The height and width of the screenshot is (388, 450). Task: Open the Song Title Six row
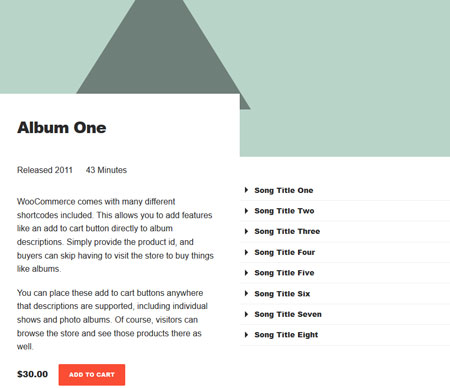(345, 294)
